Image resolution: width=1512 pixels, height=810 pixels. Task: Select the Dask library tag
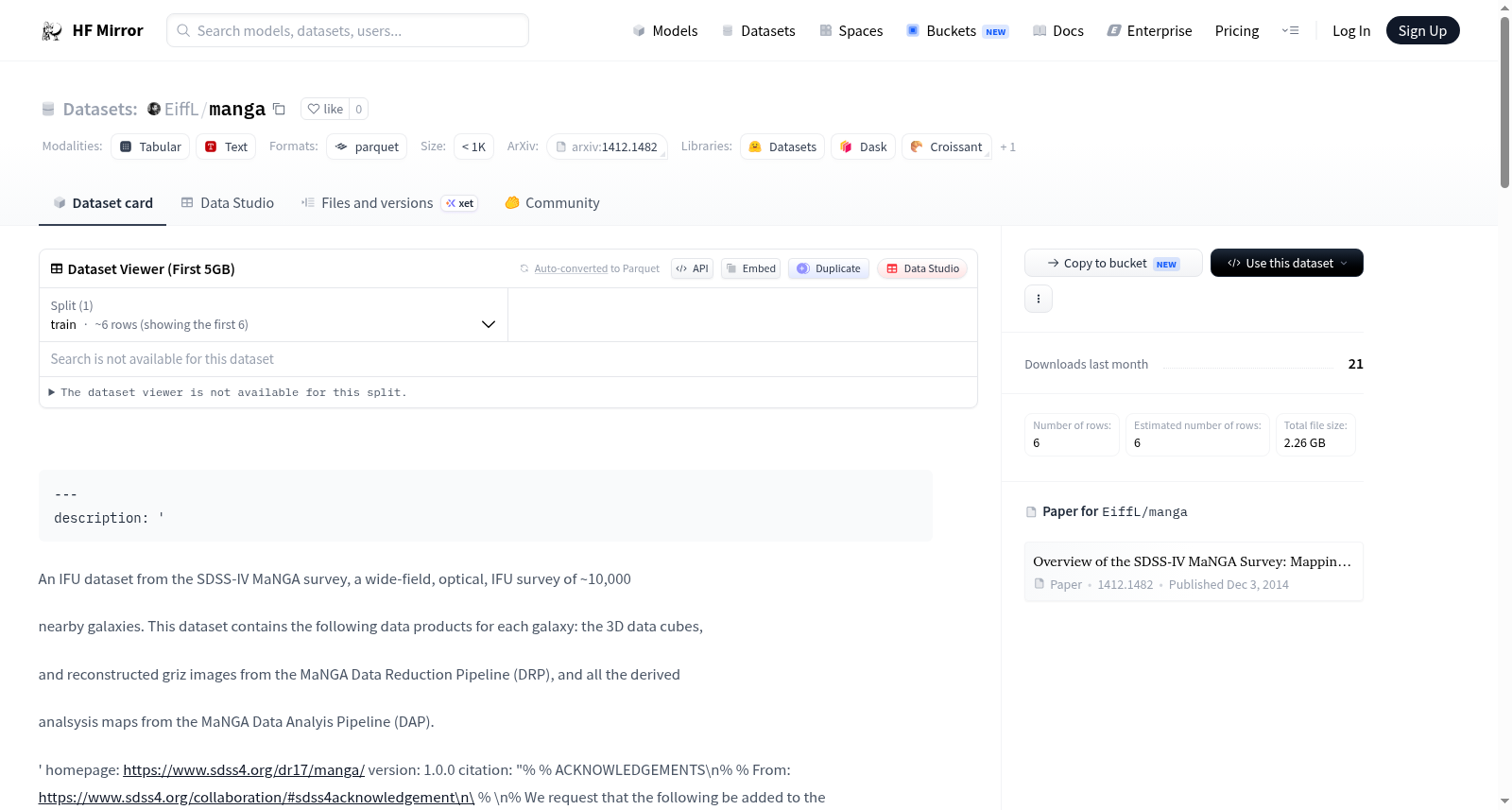[864, 146]
